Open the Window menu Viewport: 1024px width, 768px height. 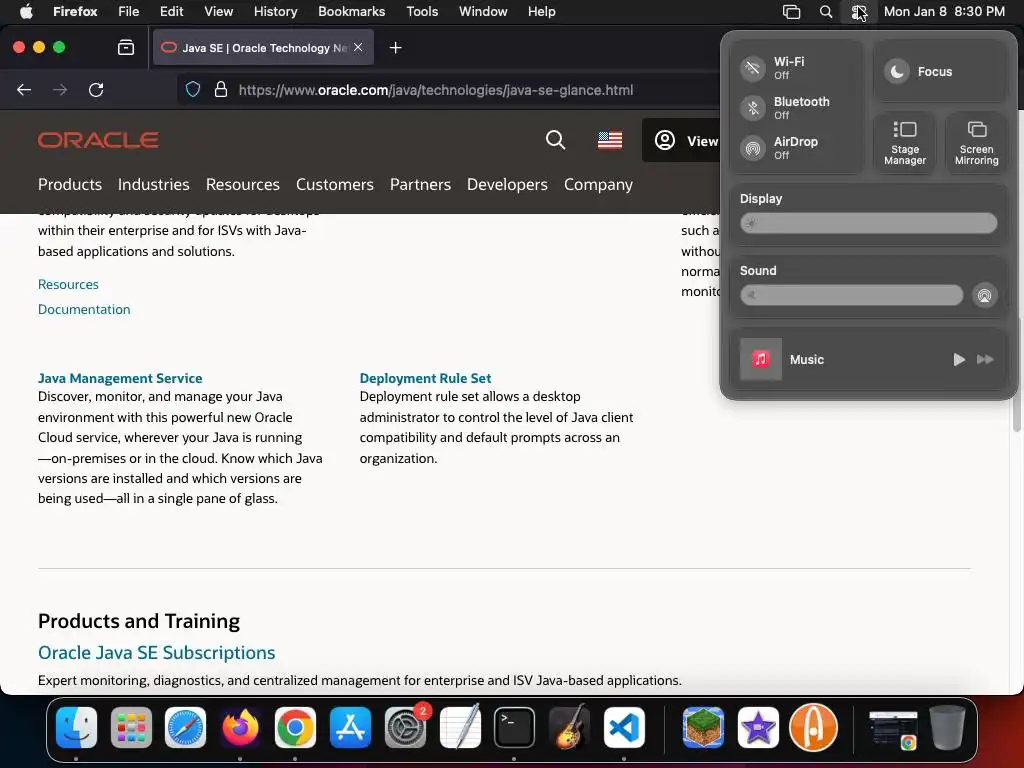point(483,12)
